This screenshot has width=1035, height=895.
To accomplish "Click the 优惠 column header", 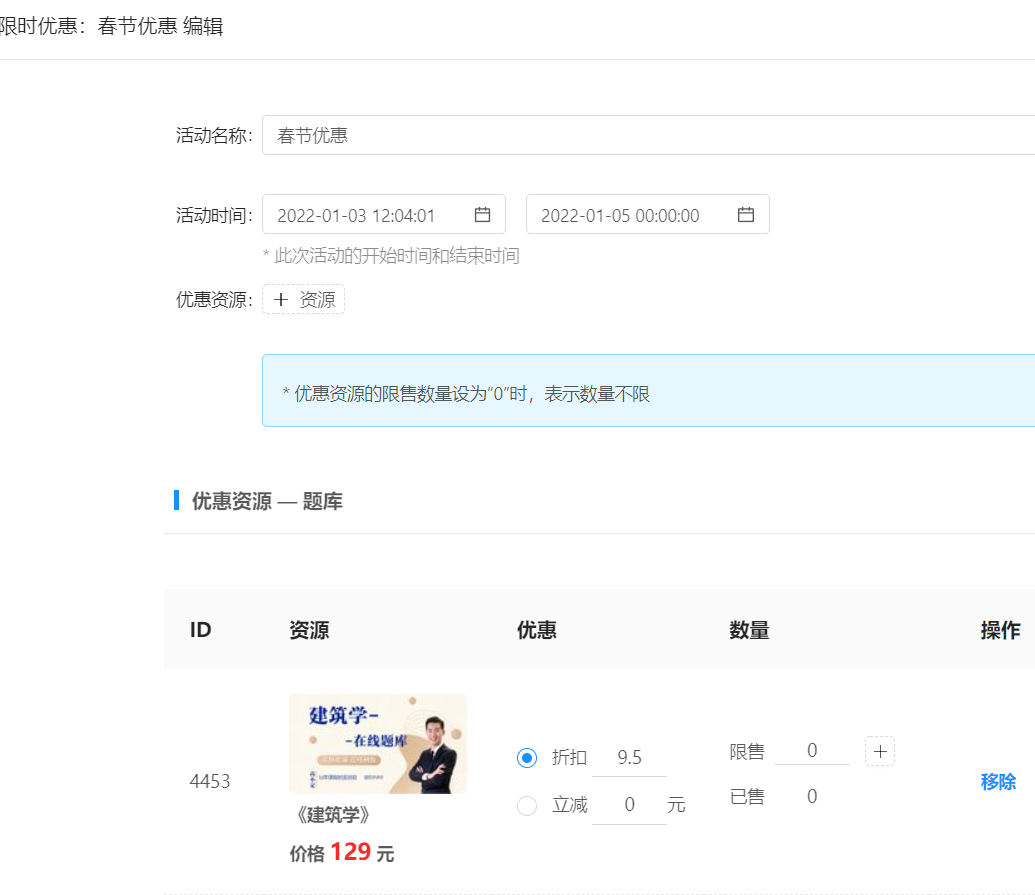I will (x=536, y=630).
